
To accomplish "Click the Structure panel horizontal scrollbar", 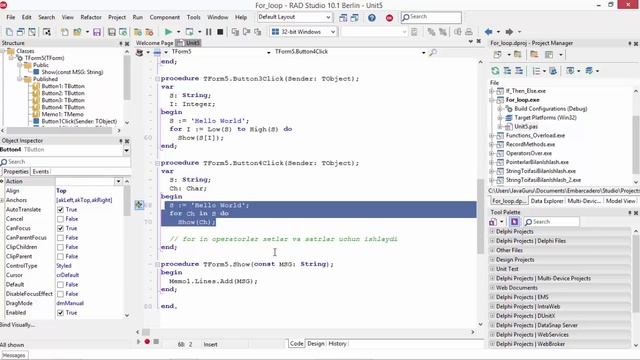I will pyautogui.click(x=60, y=131).
